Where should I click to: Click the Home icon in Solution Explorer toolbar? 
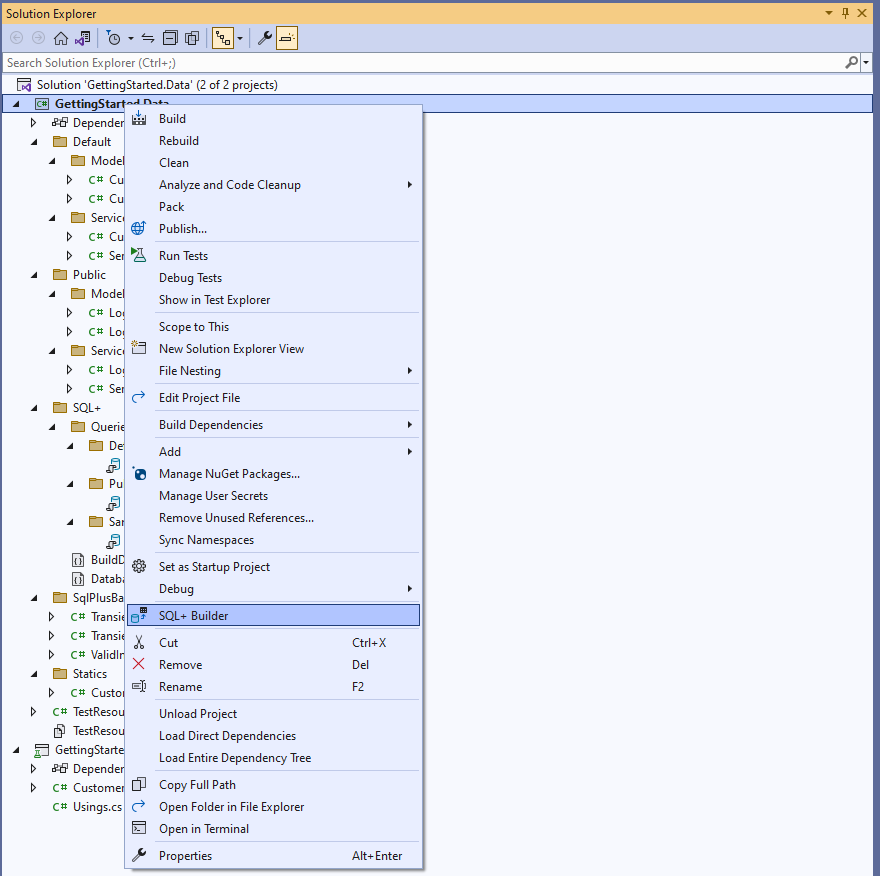point(61,38)
